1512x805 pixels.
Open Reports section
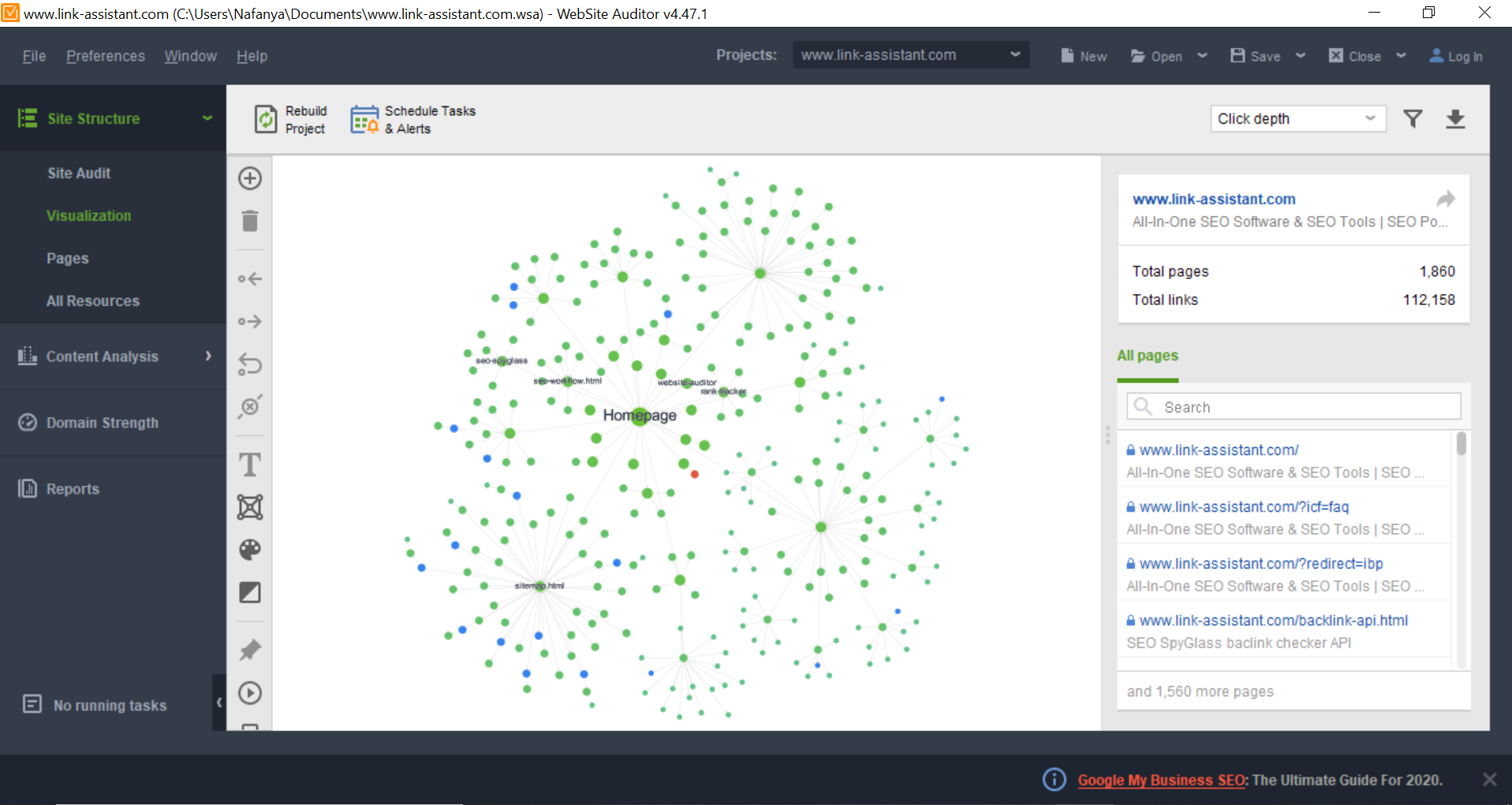pyautogui.click(x=73, y=490)
